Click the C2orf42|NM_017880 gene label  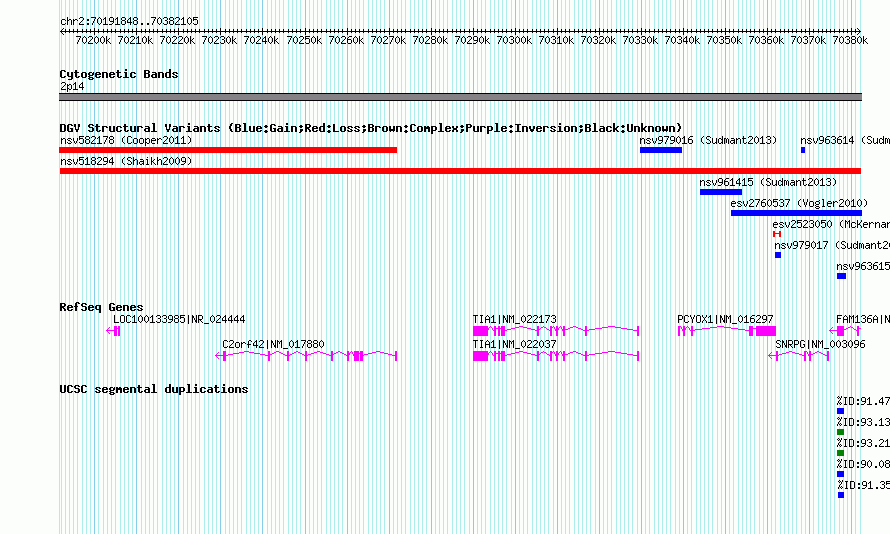(273, 344)
